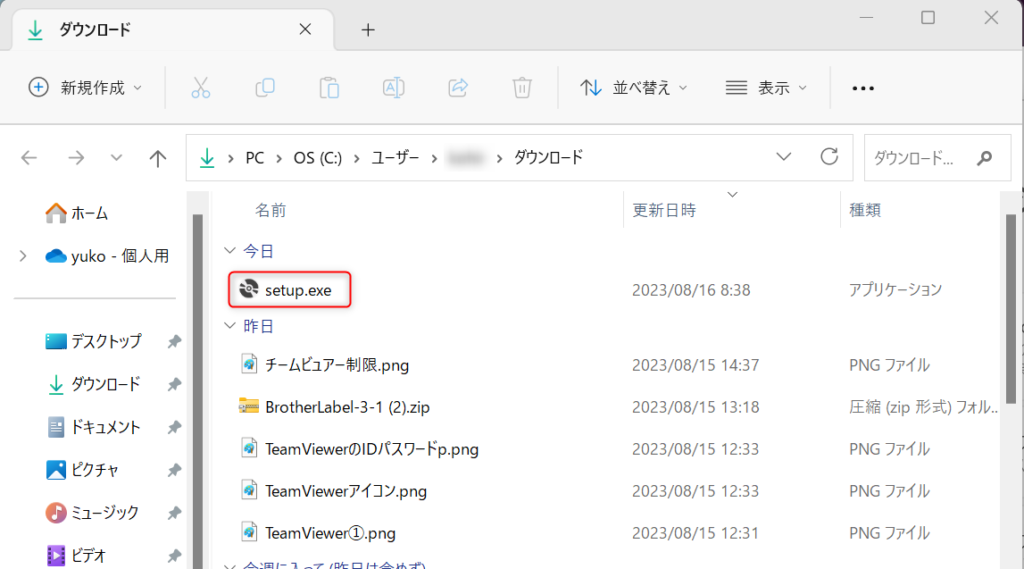The image size is (1024, 569).
Task: Select TeamViewerのIDパスワードp.png file
Action: [372, 449]
